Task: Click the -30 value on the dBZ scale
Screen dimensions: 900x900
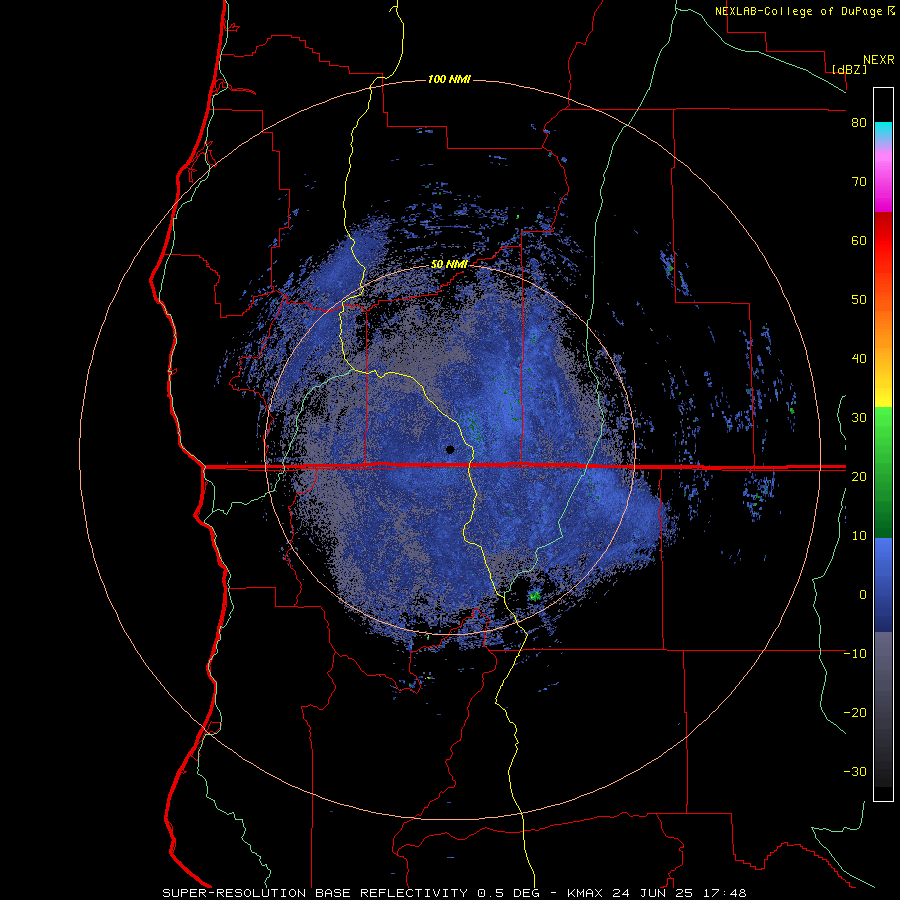Action: coord(855,772)
